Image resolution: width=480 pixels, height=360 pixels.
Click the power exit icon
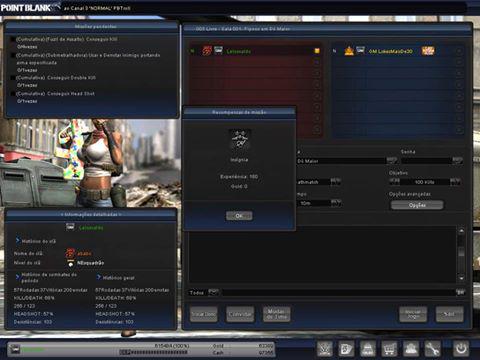point(461,348)
